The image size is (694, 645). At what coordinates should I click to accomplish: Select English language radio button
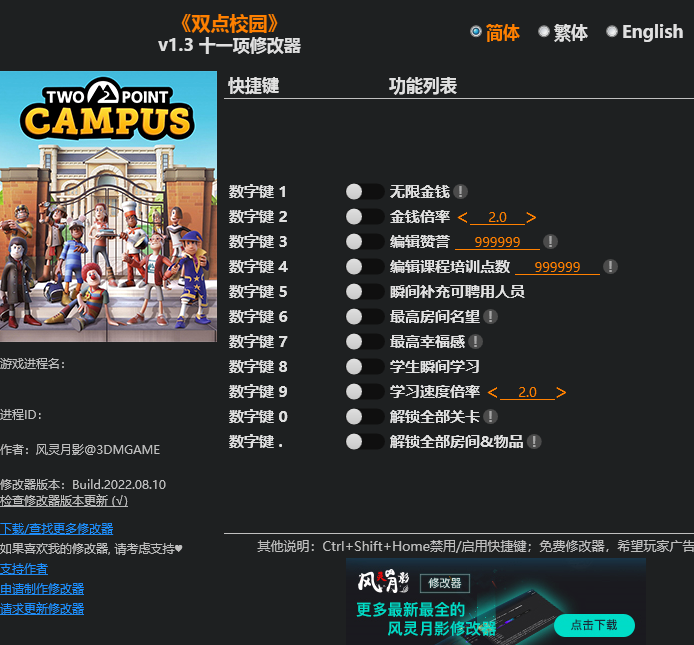click(612, 31)
